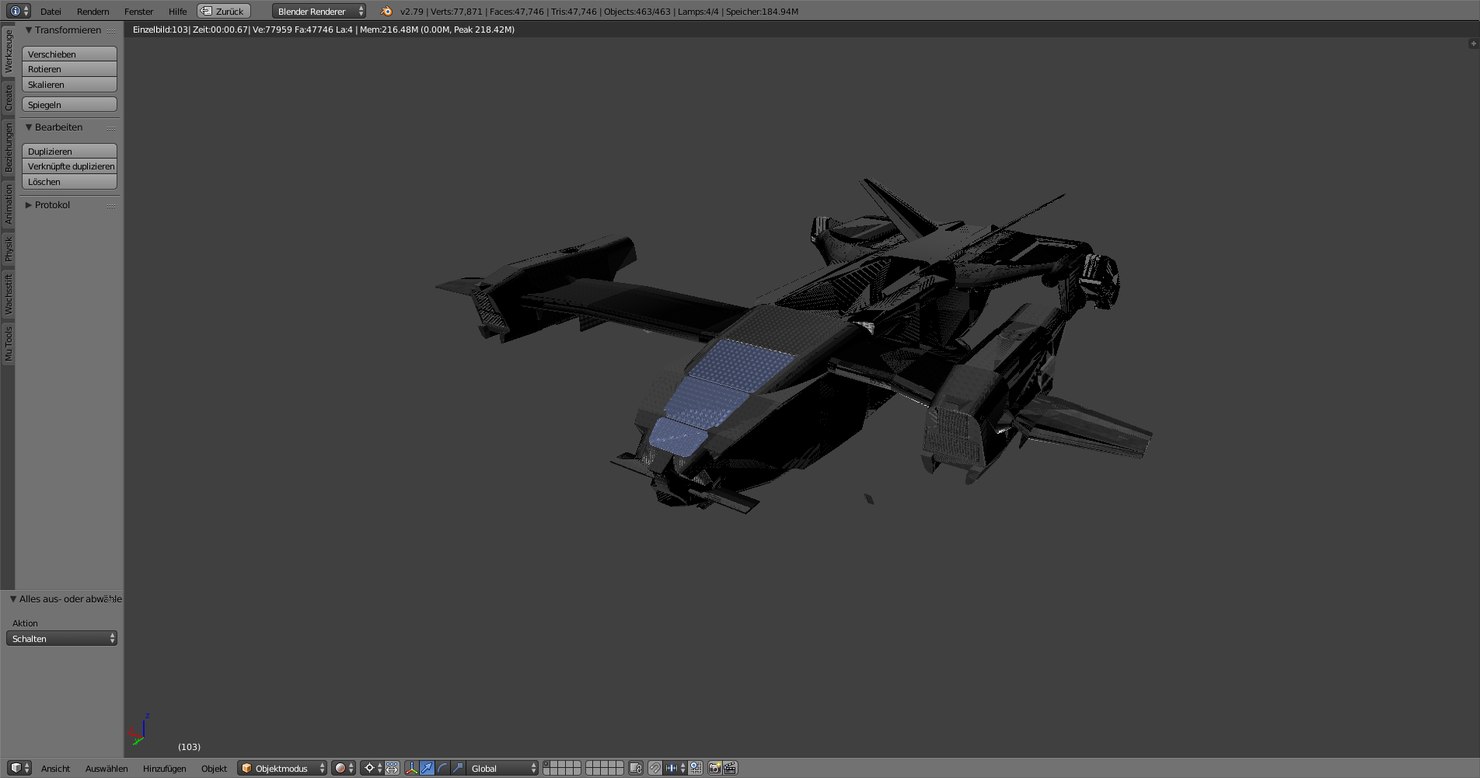
Task: Activate the scale manipulator icon
Action: click(x=459, y=768)
